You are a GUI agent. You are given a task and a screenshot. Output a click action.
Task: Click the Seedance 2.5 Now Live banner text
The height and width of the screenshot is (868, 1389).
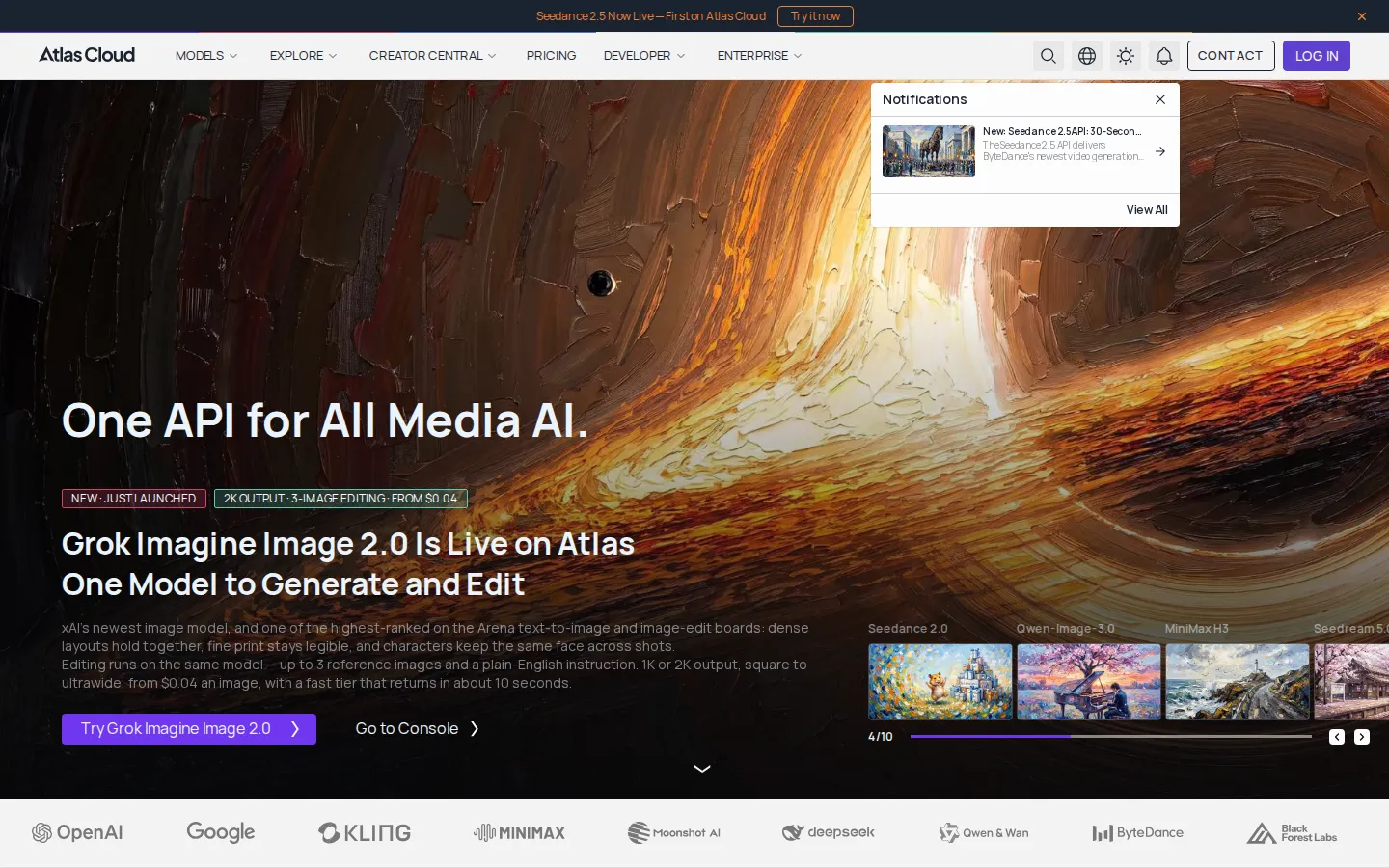[651, 16]
